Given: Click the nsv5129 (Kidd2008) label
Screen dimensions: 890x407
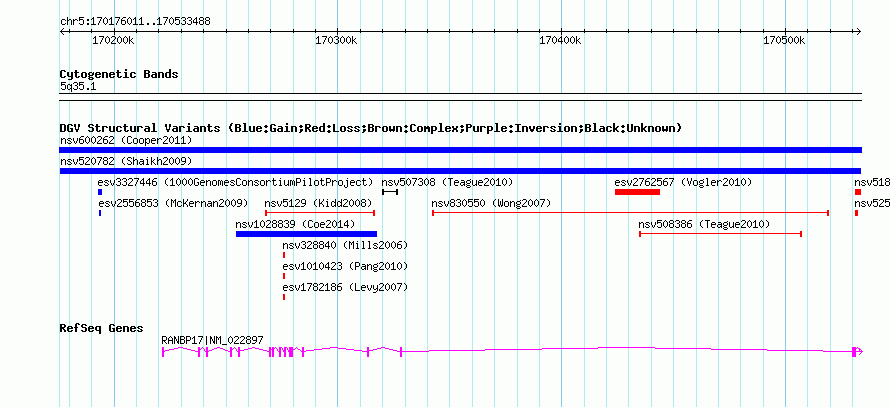Looking at the screenshot, I should click(x=318, y=203).
